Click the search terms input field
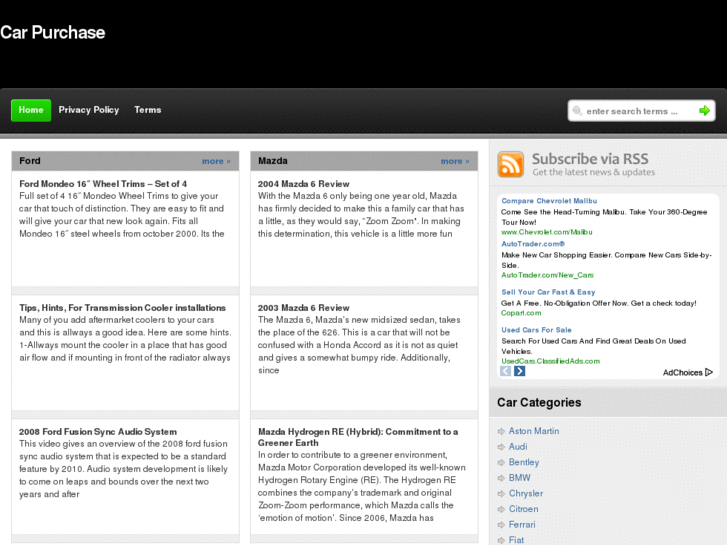 point(640,111)
